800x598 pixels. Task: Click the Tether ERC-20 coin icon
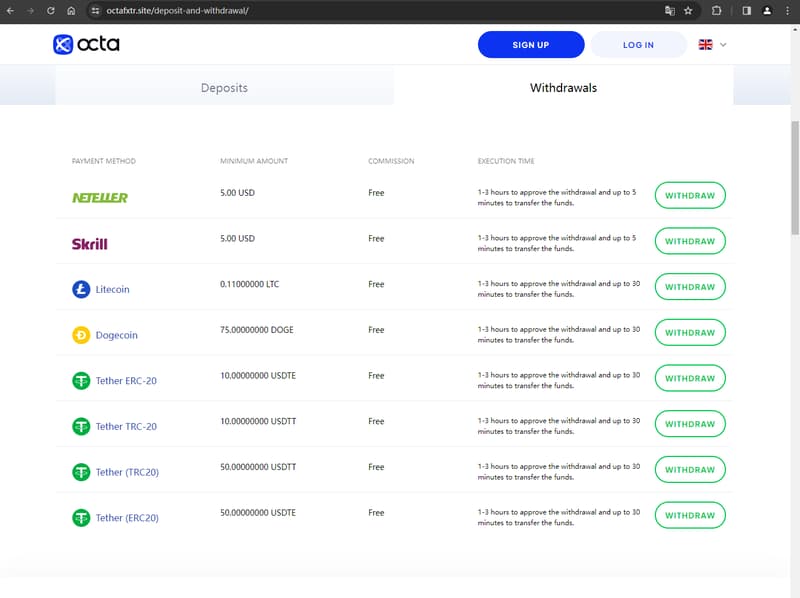(81, 381)
